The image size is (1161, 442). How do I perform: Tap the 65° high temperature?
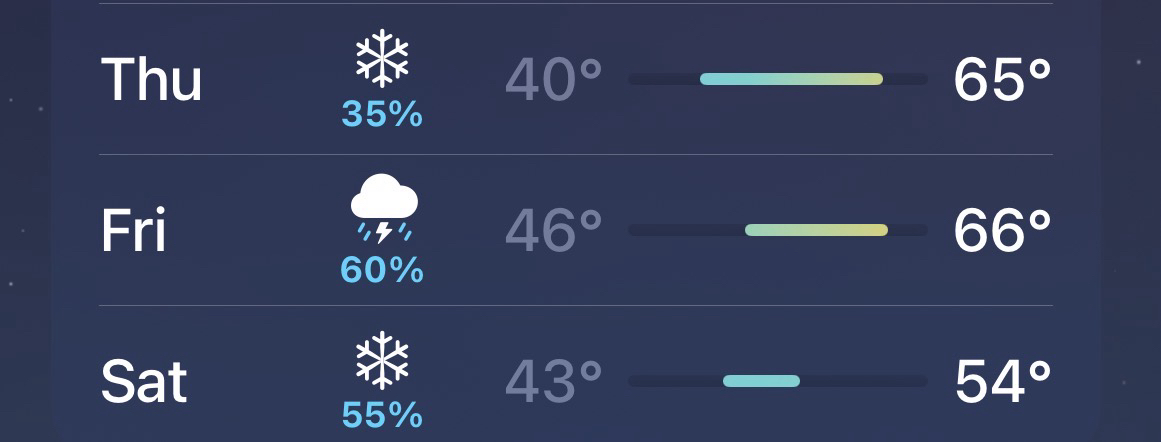coord(1002,80)
